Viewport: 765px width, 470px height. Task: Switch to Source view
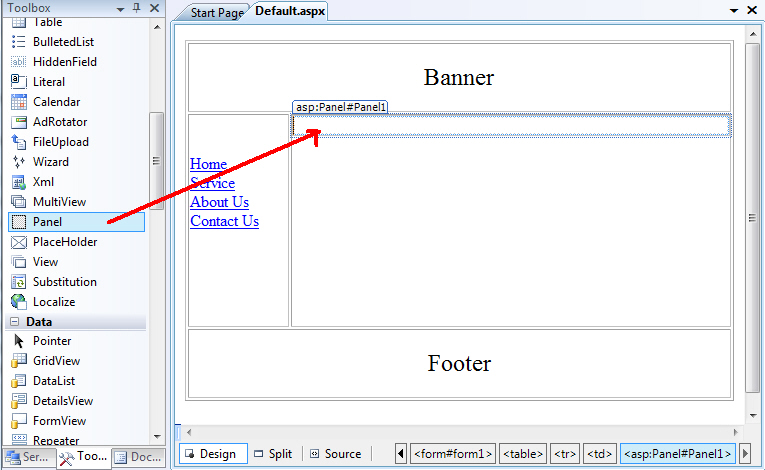pyautogui.click(x=337, y=454)
